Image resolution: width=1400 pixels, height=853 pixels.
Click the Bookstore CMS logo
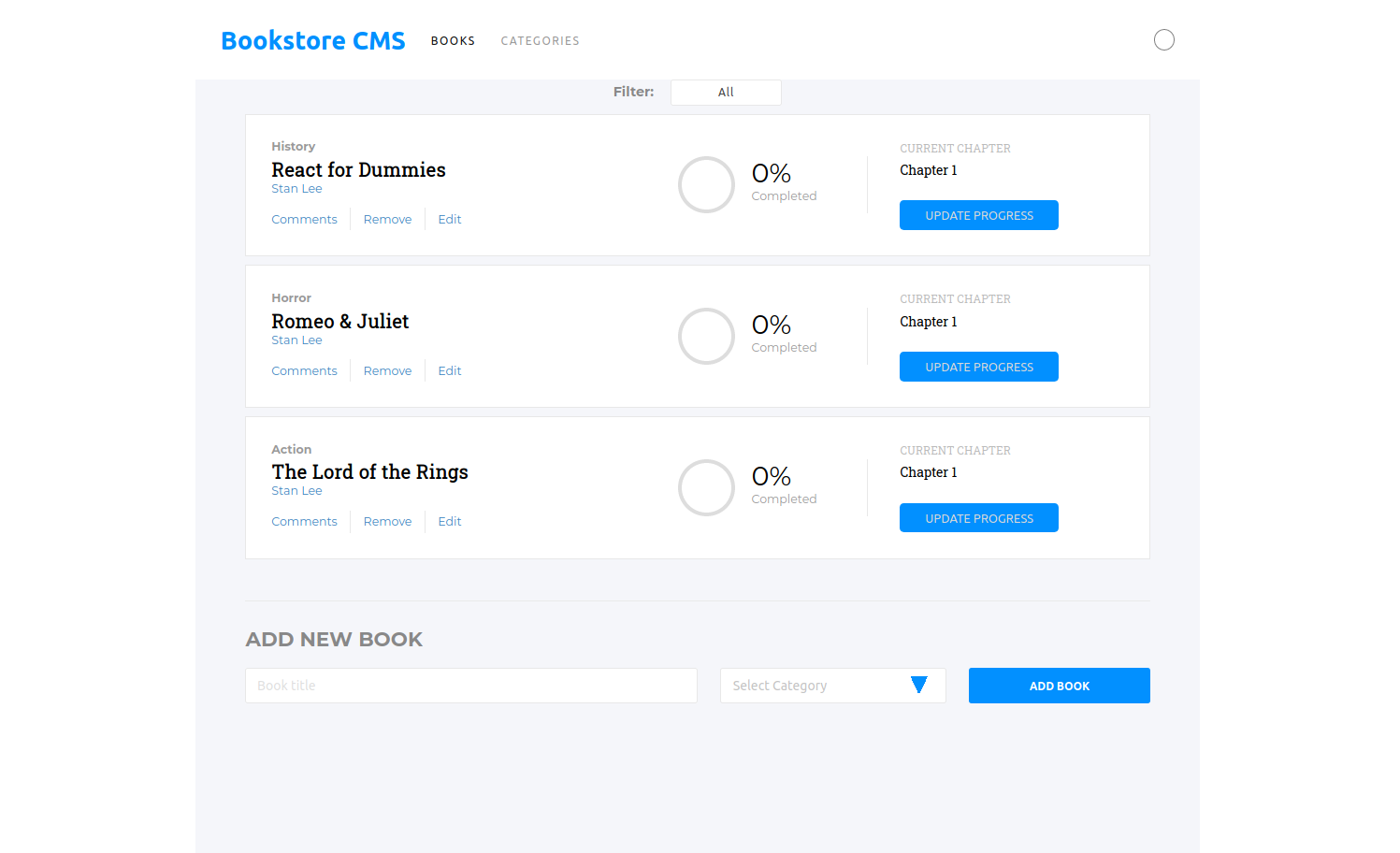pos(312,39)
